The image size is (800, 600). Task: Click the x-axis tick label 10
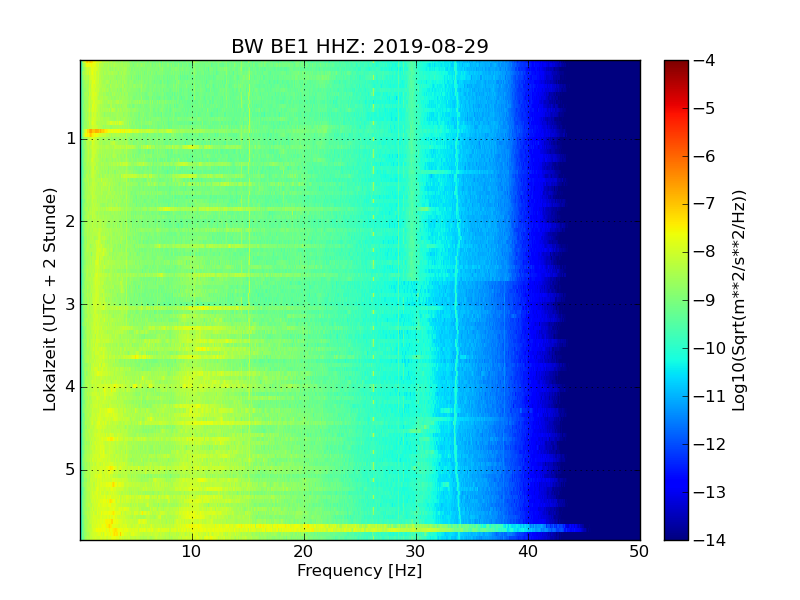click(192, 552)
